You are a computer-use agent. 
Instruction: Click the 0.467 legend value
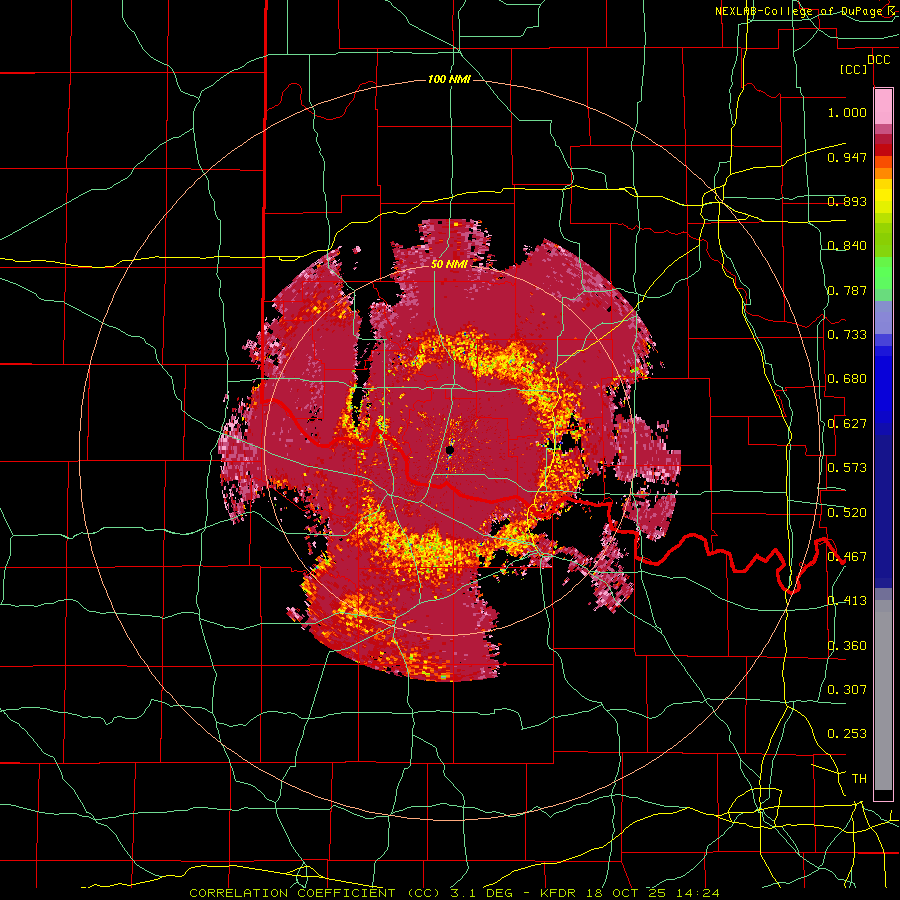point(847,557)
